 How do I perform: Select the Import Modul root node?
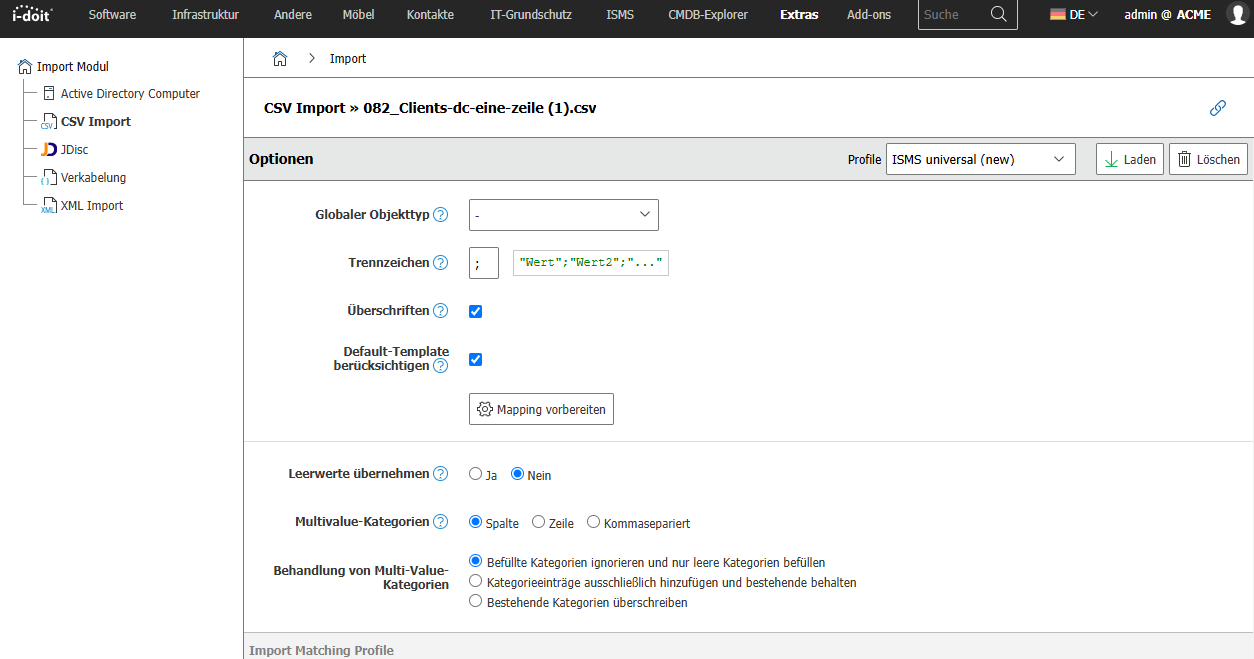click(73, 67)
